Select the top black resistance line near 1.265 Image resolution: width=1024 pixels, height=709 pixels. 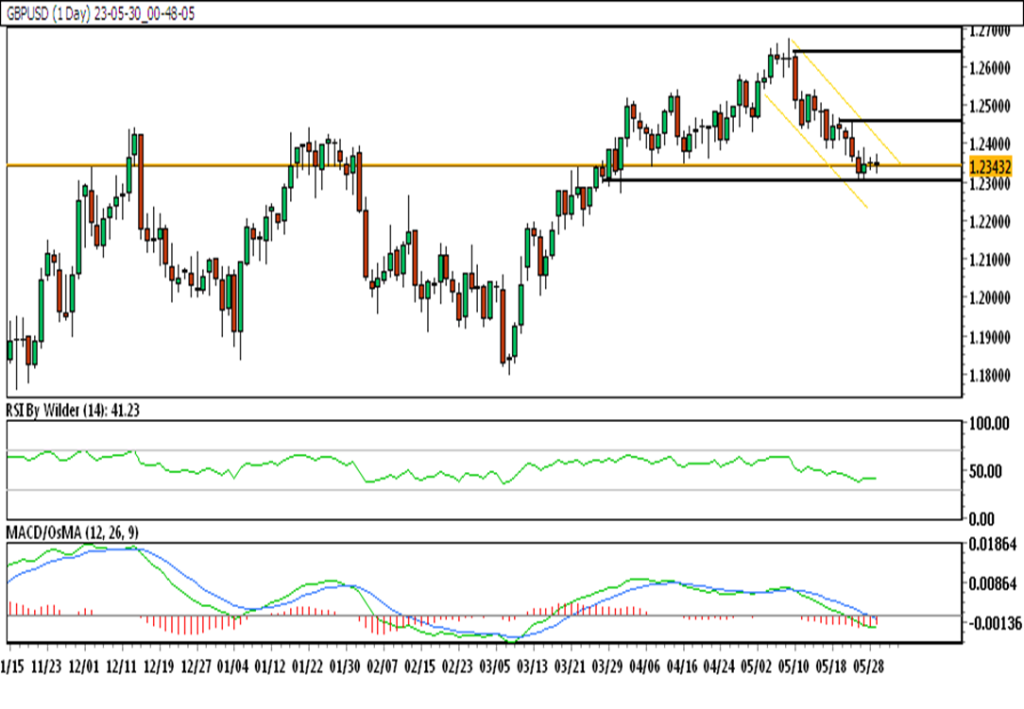pyautogui.click(x=876, y=50)
